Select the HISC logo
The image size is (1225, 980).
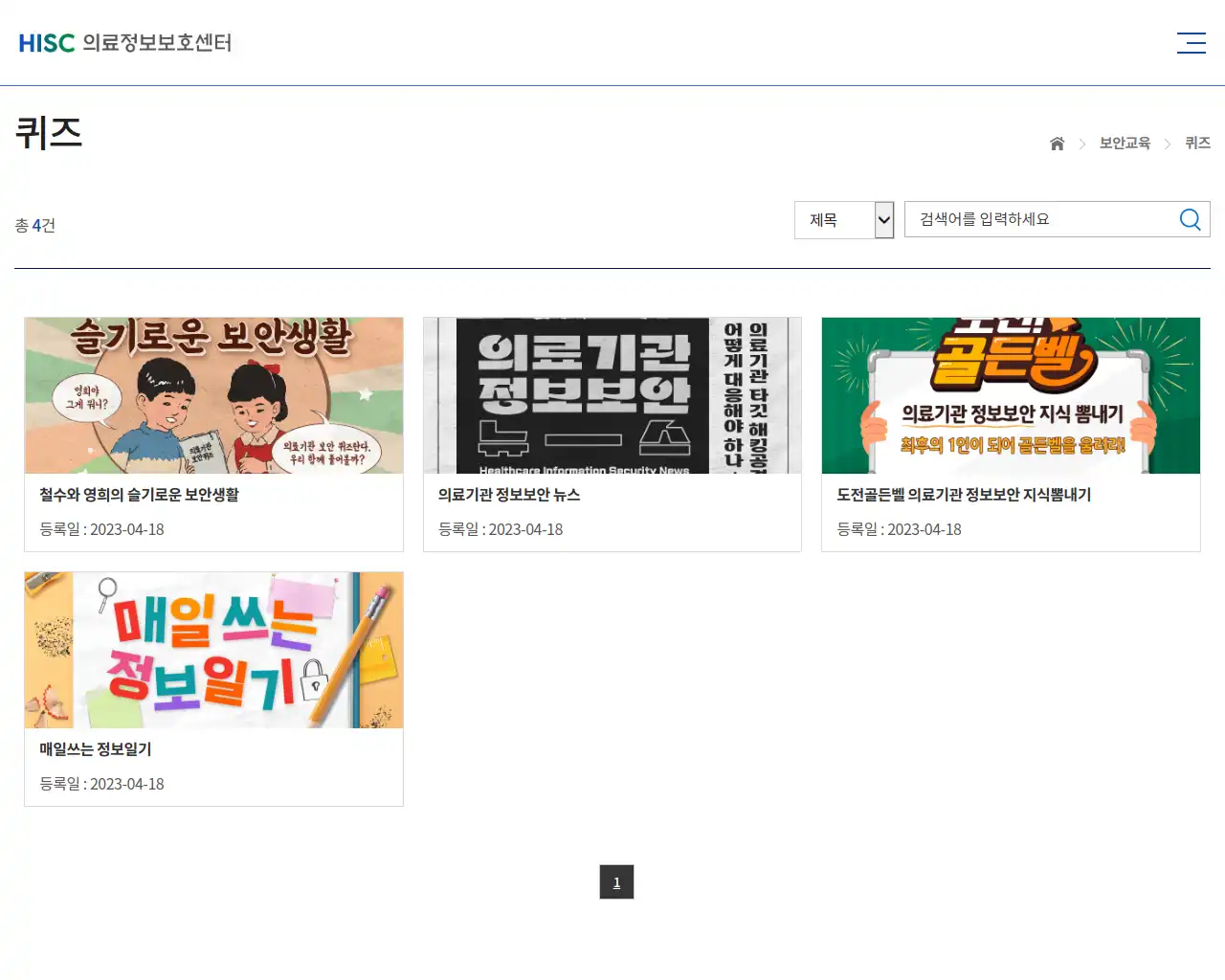tap(46, 43)
